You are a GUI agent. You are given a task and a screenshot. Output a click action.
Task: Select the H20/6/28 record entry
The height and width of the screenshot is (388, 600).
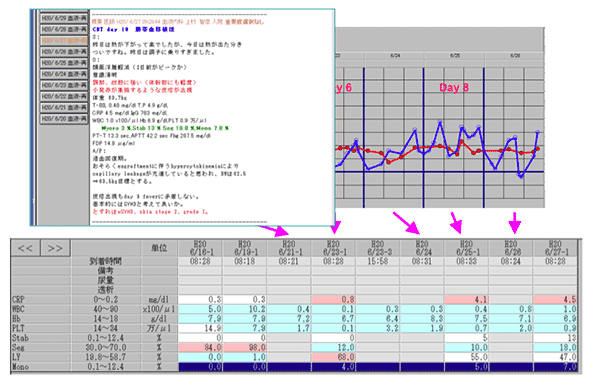coord(64,29)
